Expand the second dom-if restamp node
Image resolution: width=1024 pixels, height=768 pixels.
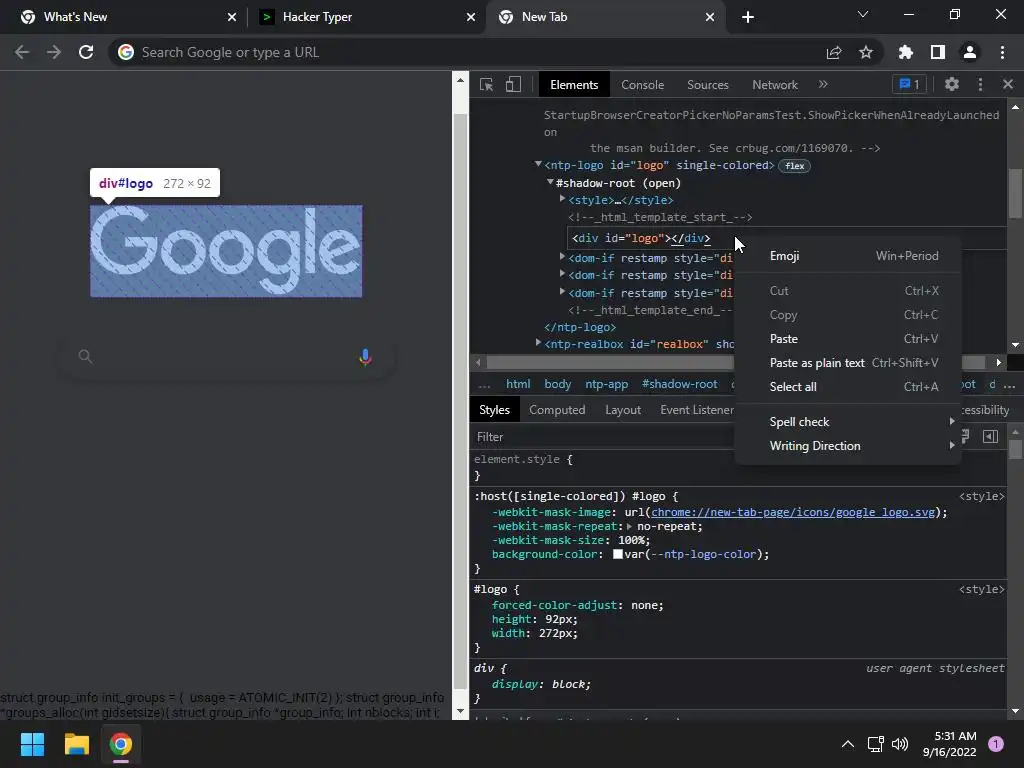coord(562,274)
